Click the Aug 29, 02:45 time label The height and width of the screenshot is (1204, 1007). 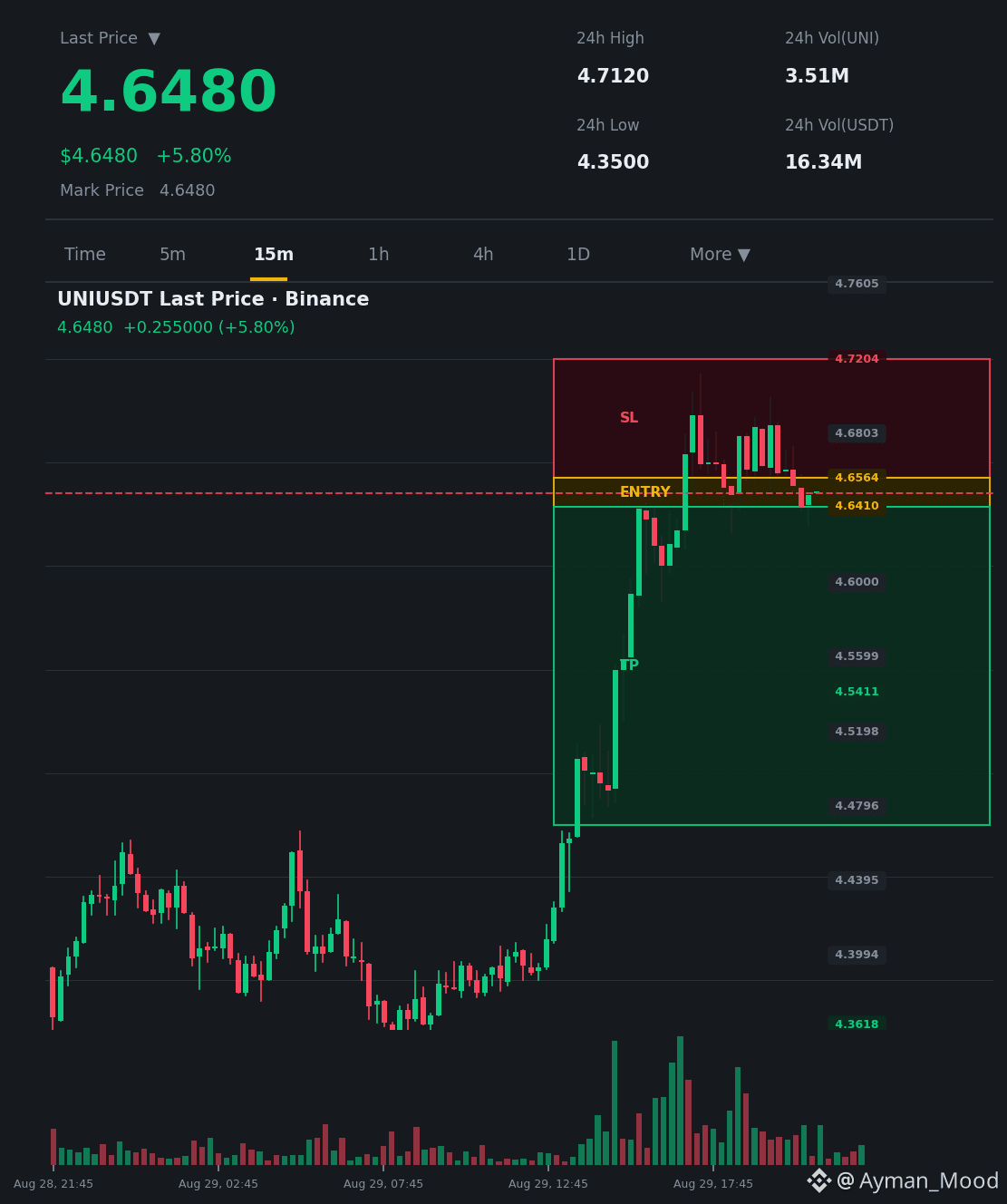(x=218, y=1184)
